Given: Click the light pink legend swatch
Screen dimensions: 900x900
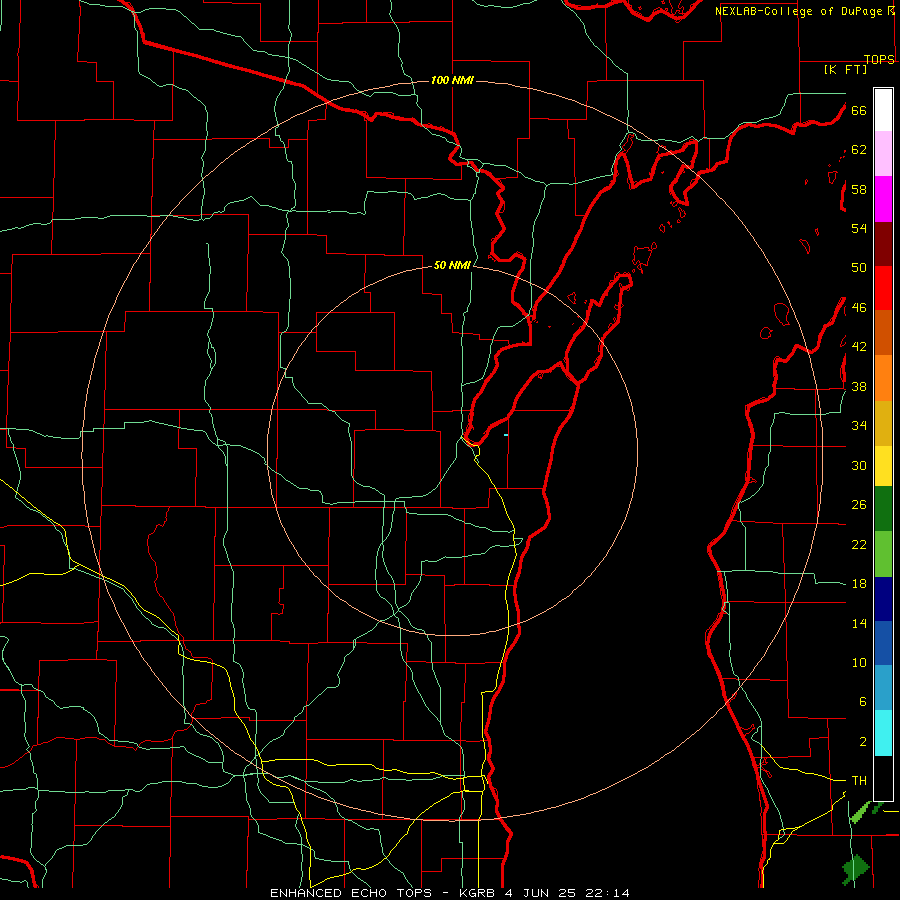Looking at the screenshot, I should 883,153.
